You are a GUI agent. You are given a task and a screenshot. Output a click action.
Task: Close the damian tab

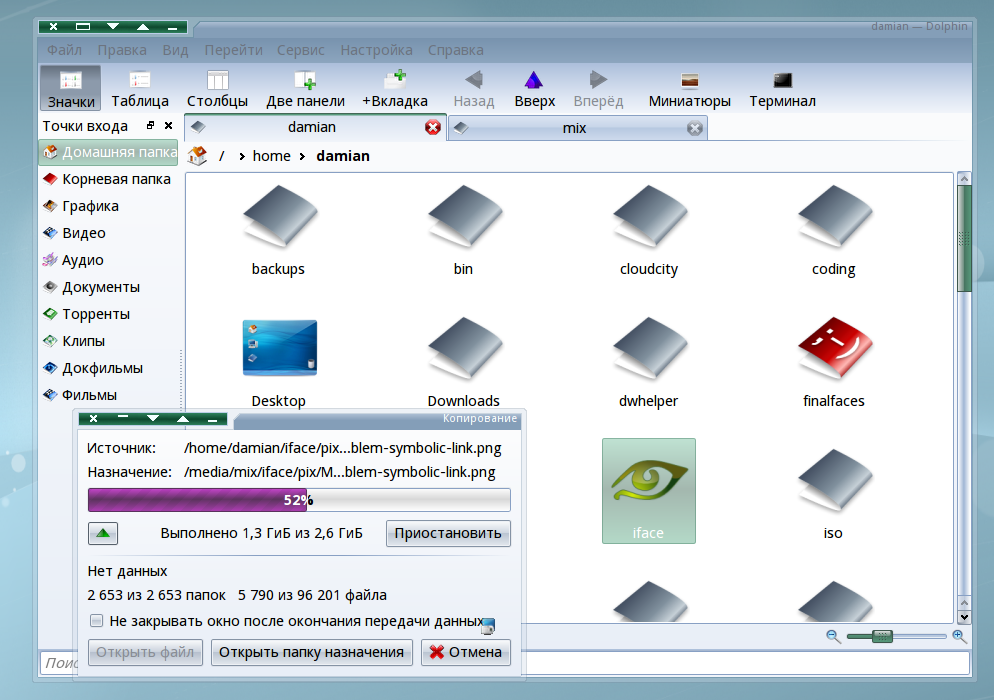(x=433, y=127)
